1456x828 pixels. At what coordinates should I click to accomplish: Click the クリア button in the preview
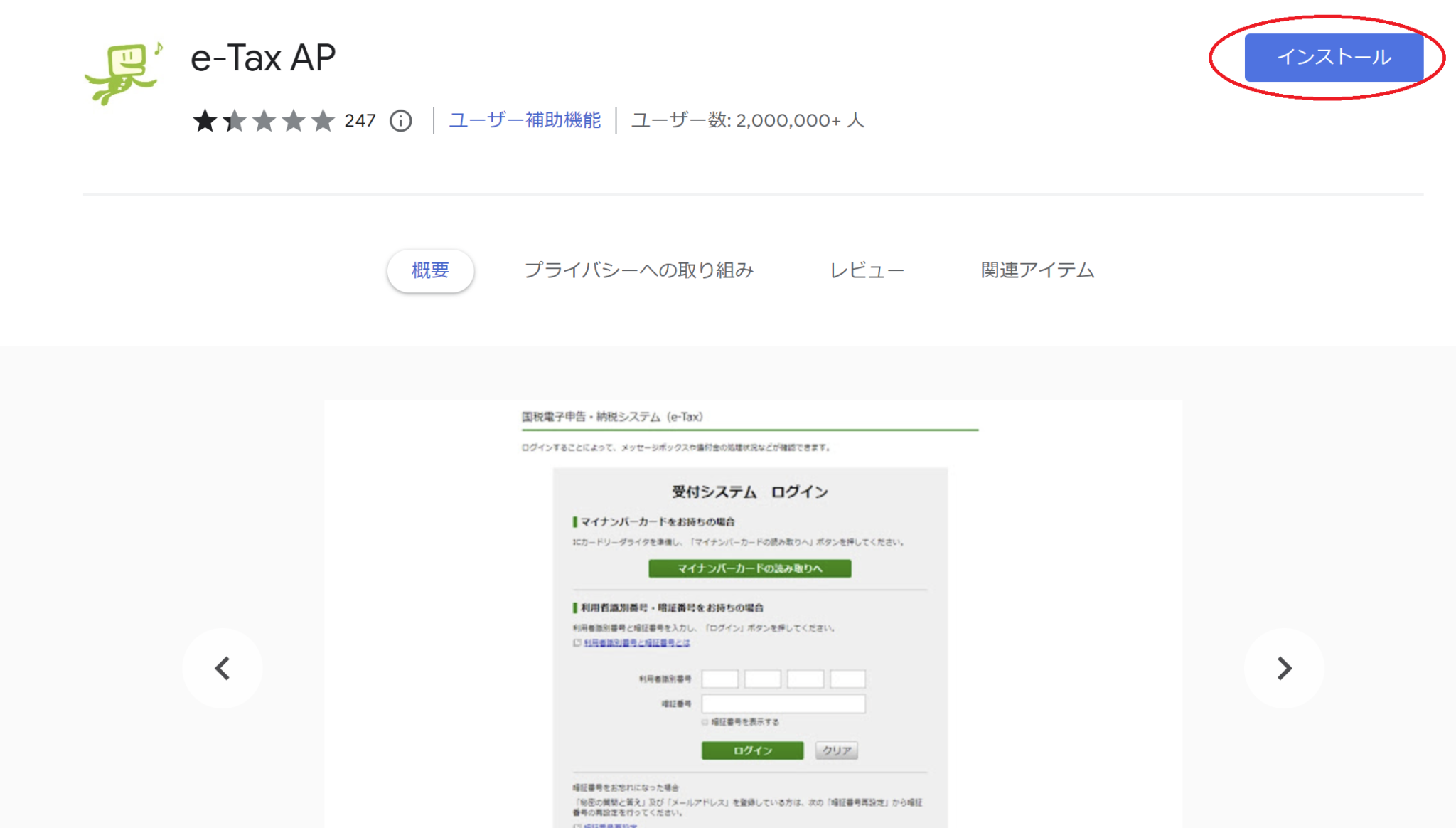[x=836, y=750]
